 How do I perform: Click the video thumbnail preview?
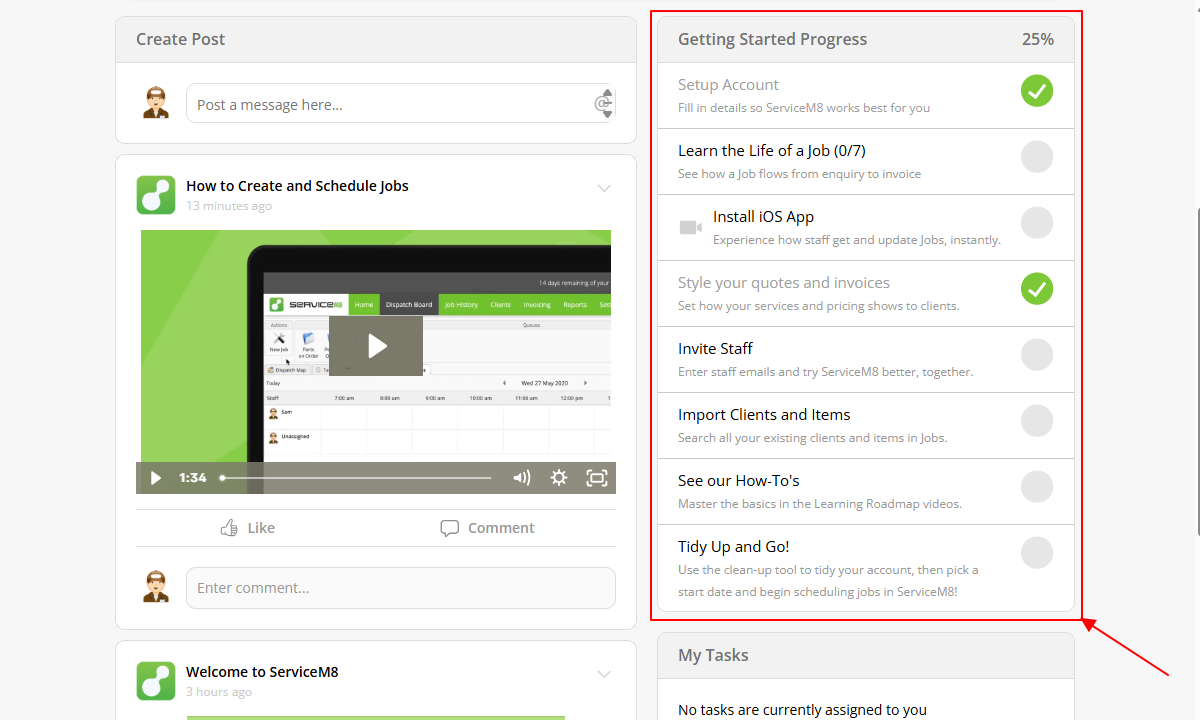click(x=376, y=362)
